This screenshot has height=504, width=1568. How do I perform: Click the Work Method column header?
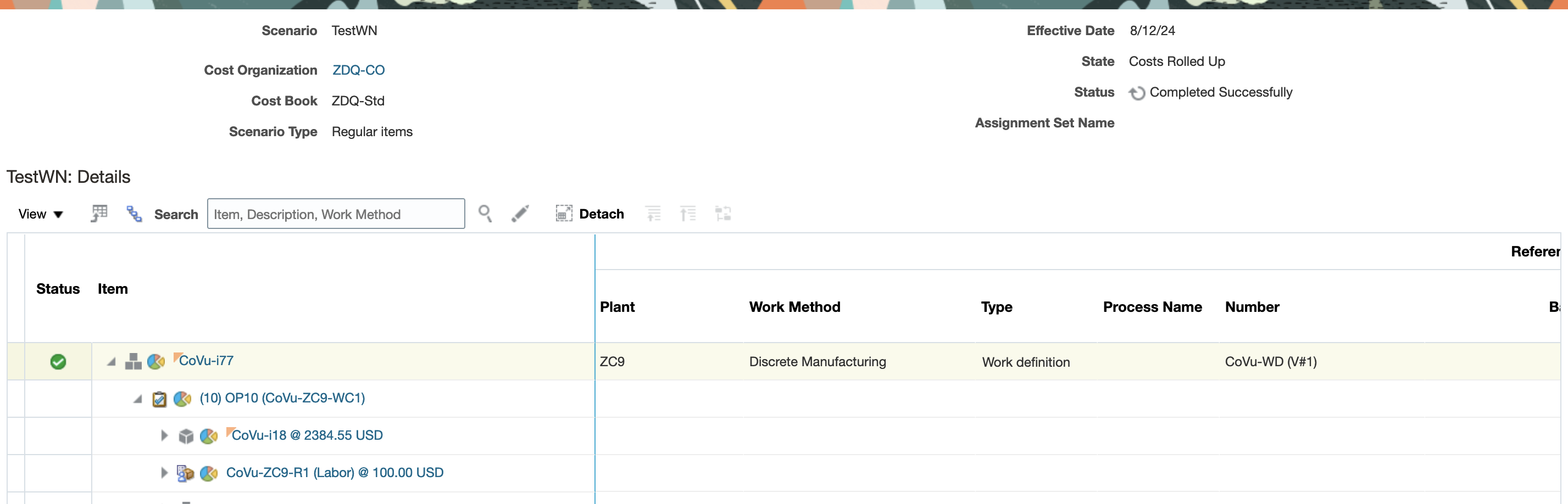coord(794,307)
